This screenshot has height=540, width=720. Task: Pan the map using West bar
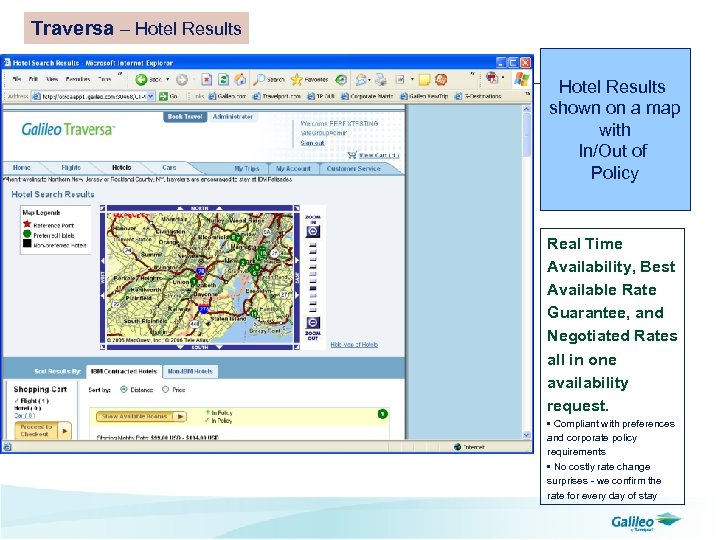[x=103, y=278]
